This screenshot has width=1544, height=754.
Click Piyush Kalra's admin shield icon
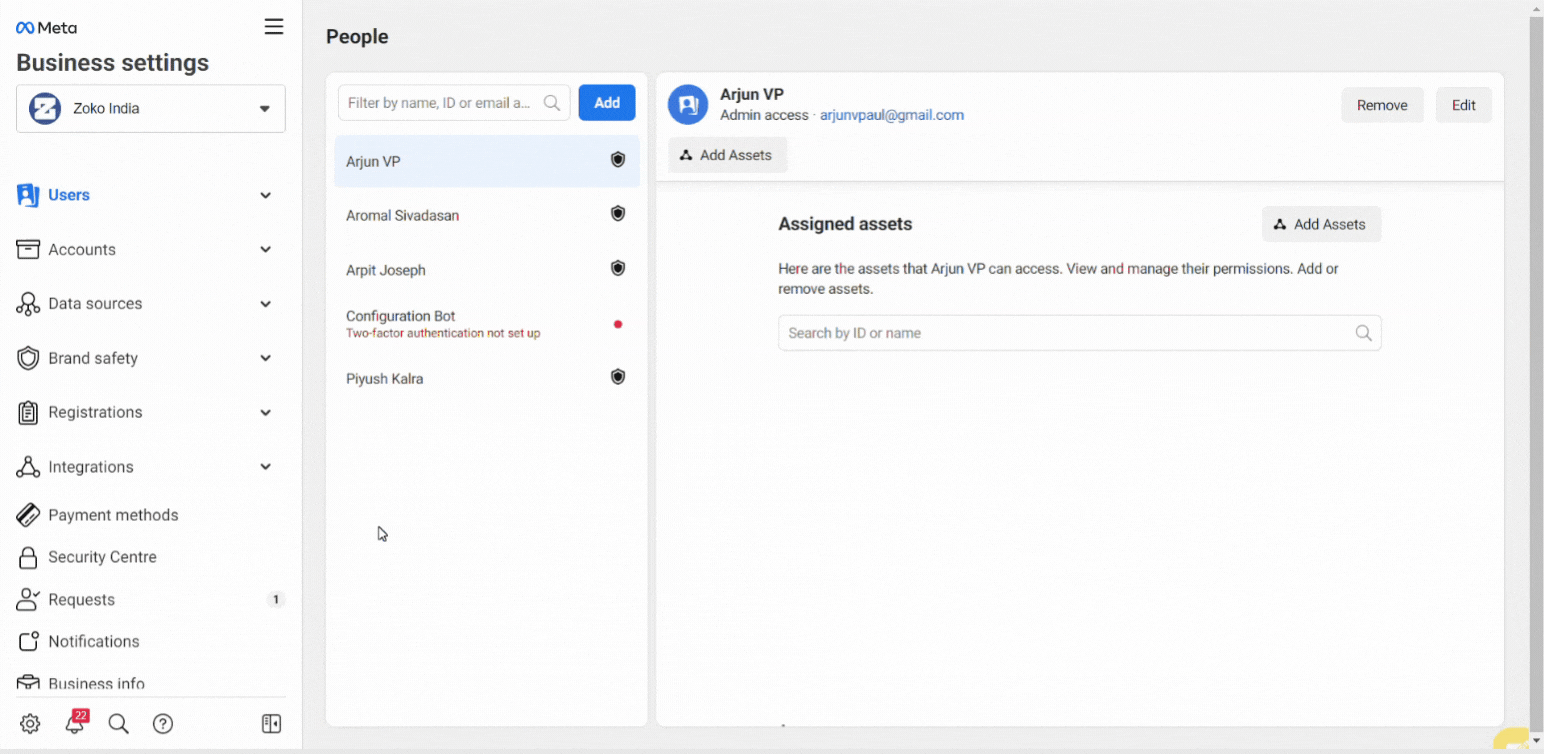[618, 377]
